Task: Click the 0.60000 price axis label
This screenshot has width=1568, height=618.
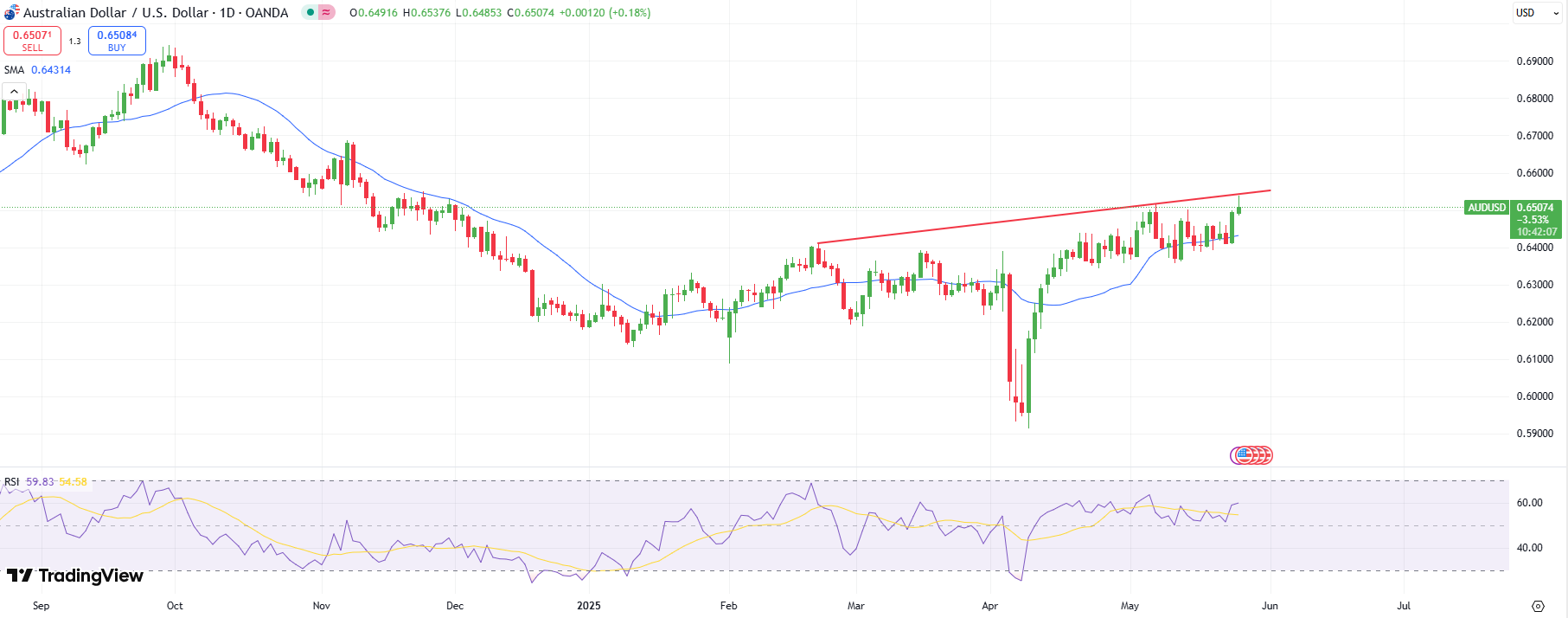Action: coord(1535,396)
